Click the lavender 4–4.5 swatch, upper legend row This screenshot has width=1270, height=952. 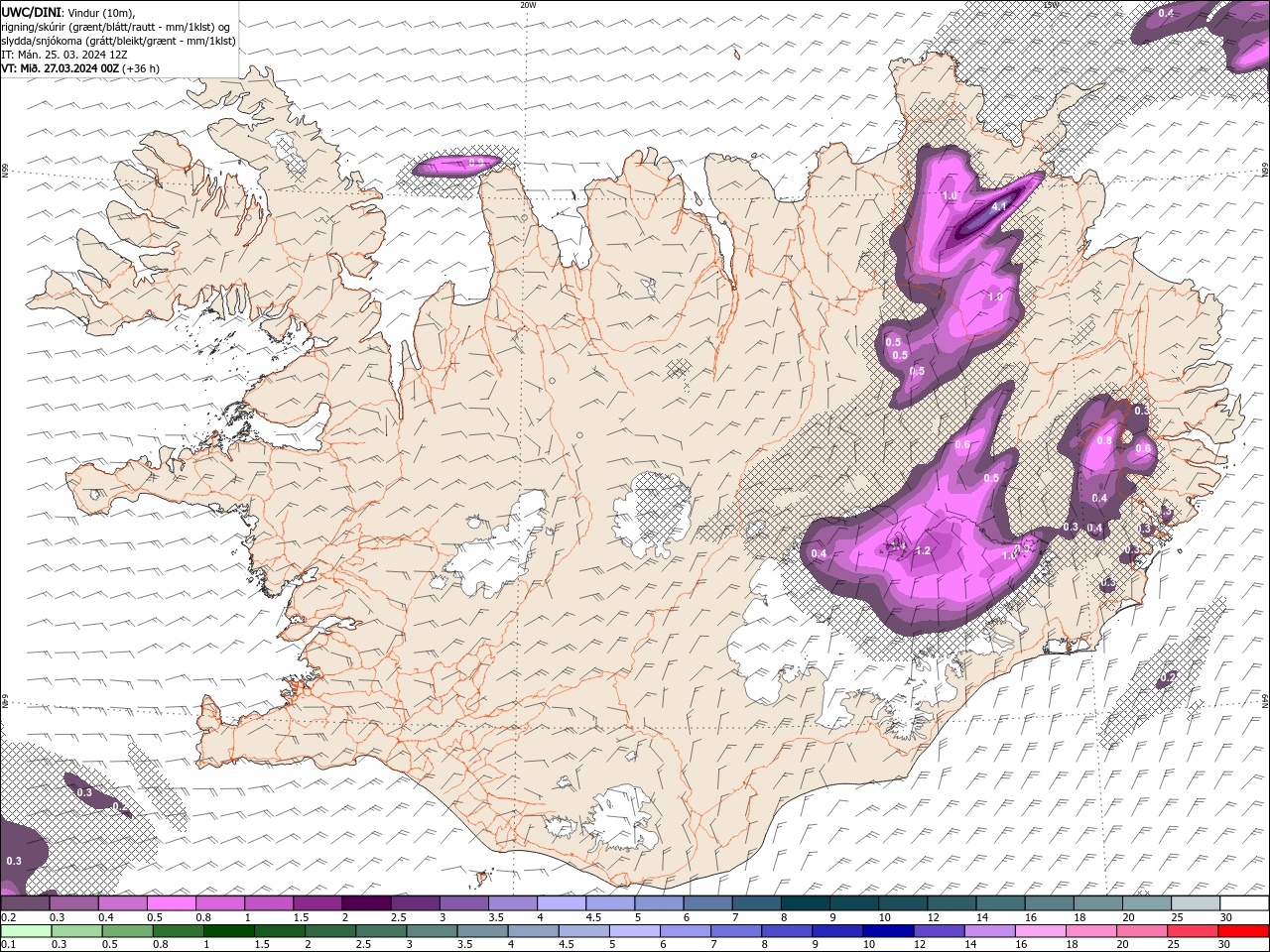pyautogui.click(x=561, y=903)
